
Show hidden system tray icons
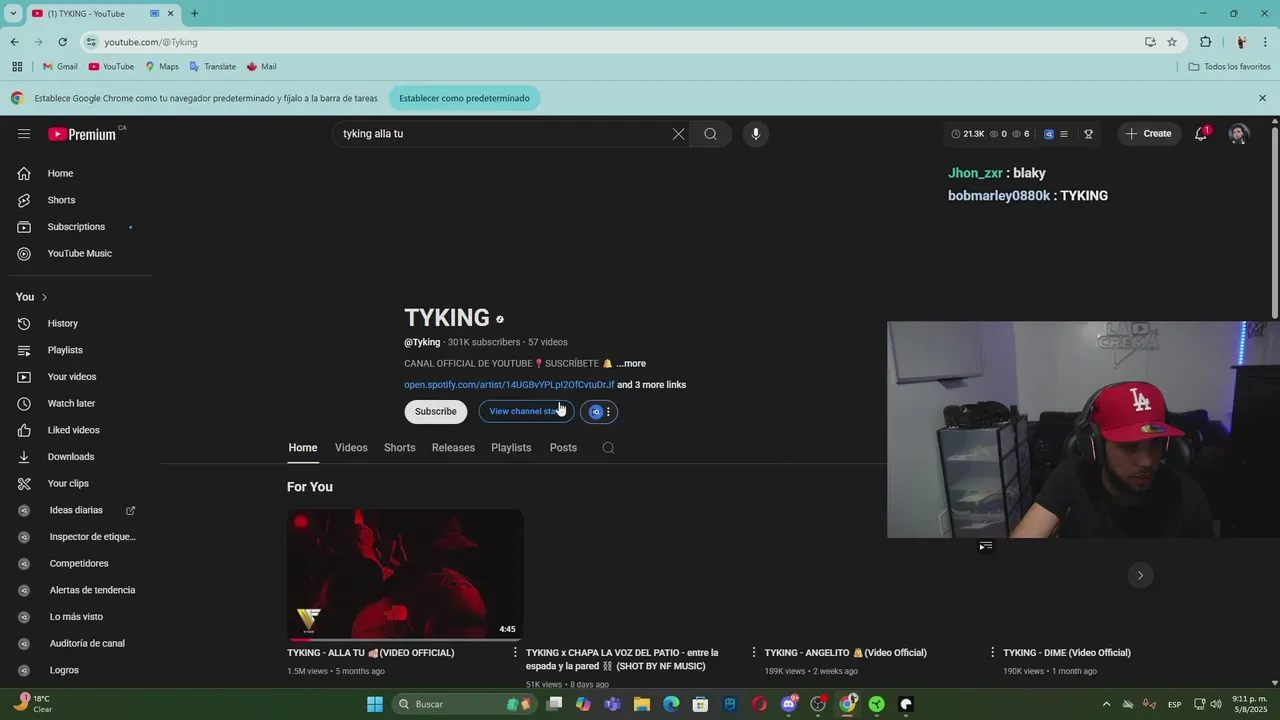point(1106,704)
